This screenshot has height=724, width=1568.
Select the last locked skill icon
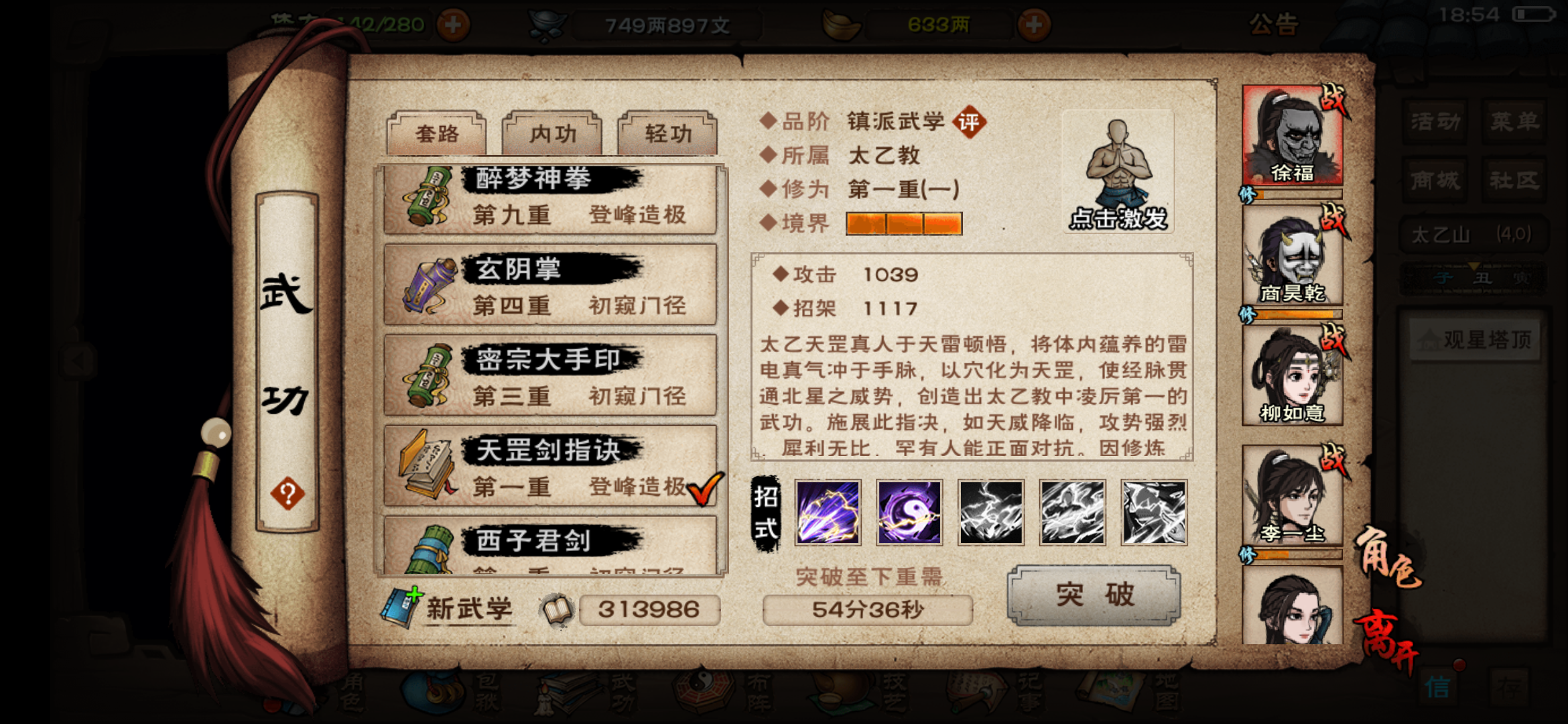coord(1154,513)
